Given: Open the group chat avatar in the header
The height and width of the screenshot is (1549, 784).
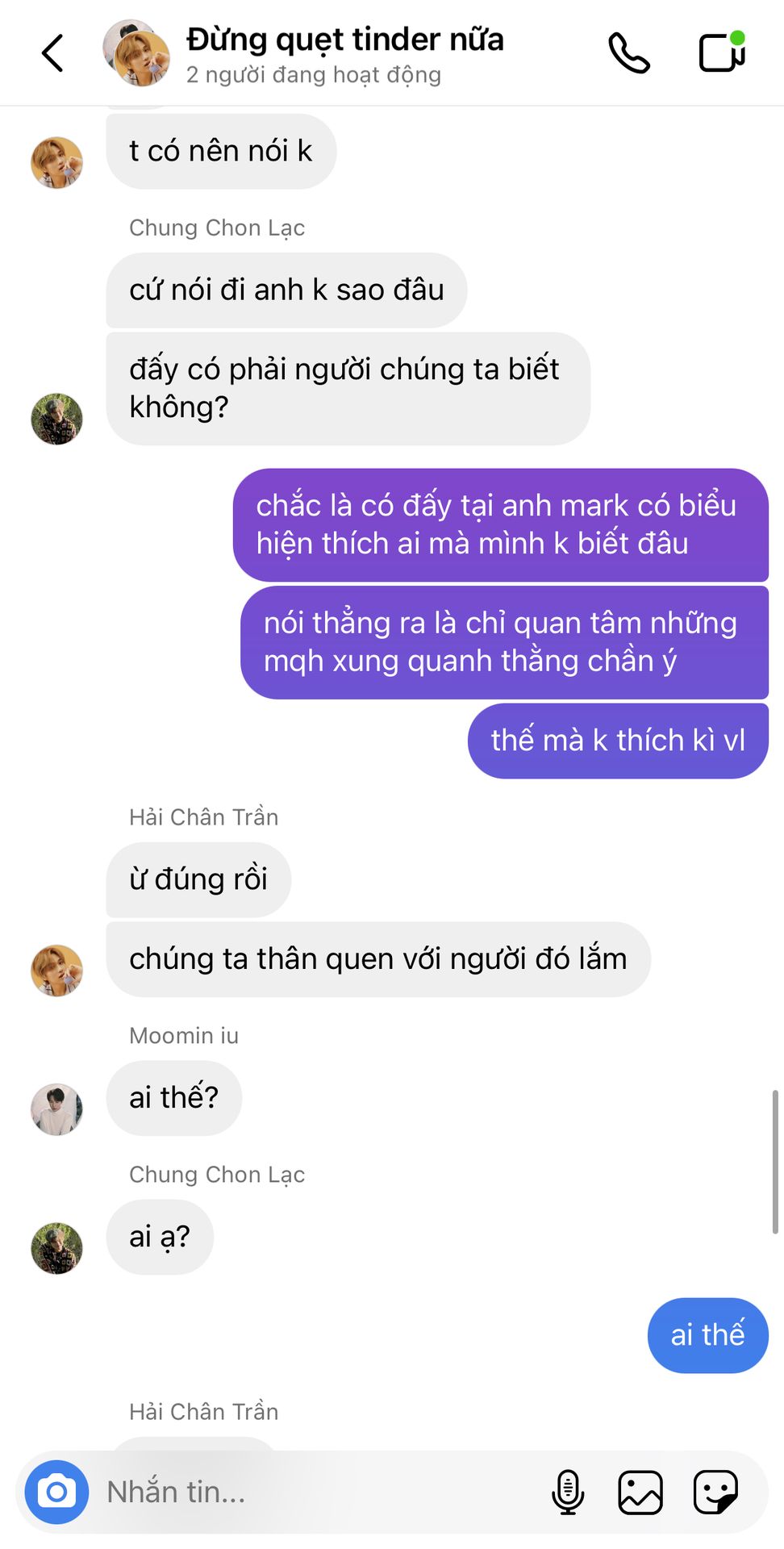Looking at the screenshot, I should (x=136, y=53).
